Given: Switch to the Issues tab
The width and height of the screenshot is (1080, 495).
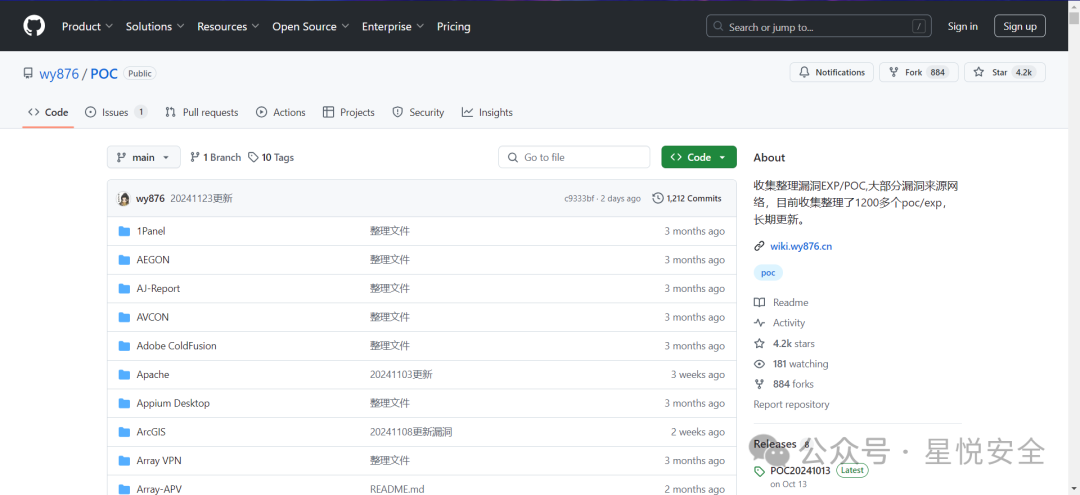Looking at the screenshot, I should pos(116,112).
